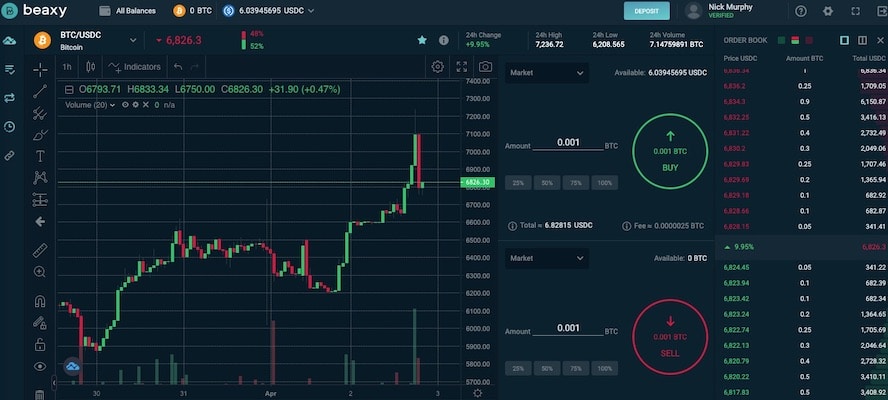Activate the magnet snap mode
Screen dimensions: 888x400
(x=40, y=302)
